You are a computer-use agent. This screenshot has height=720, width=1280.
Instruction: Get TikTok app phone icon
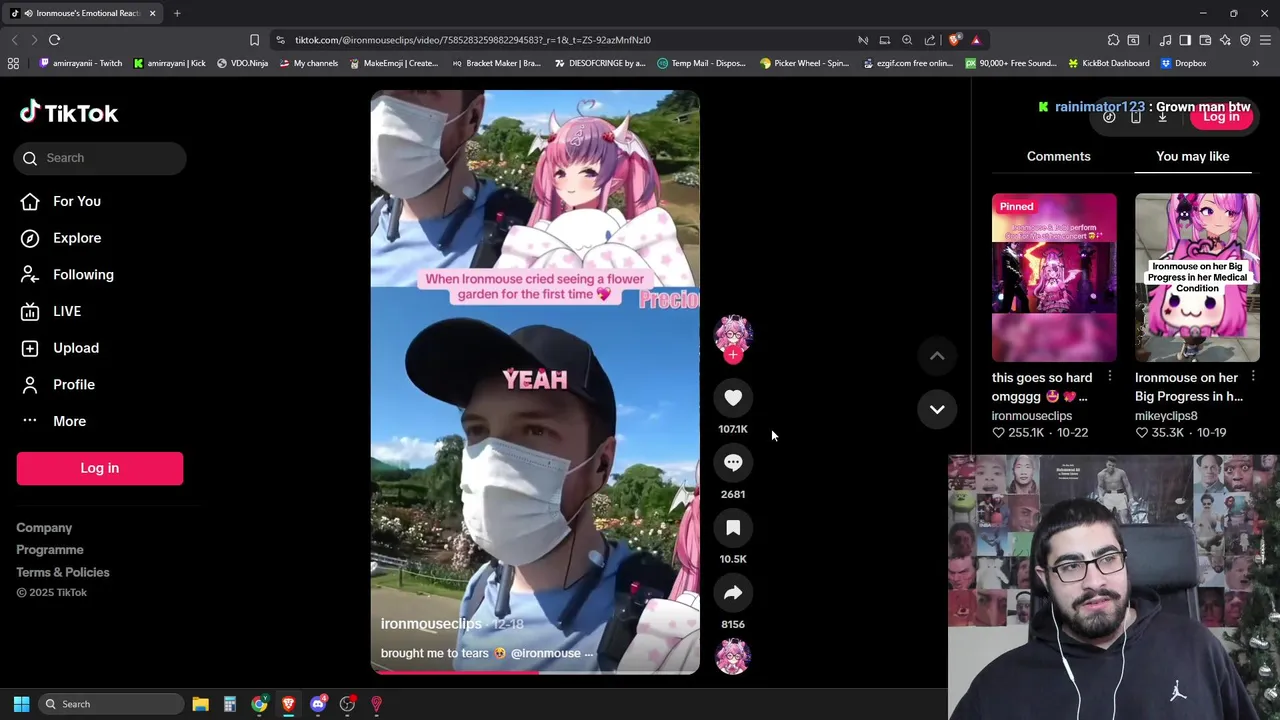point(1136,117)
